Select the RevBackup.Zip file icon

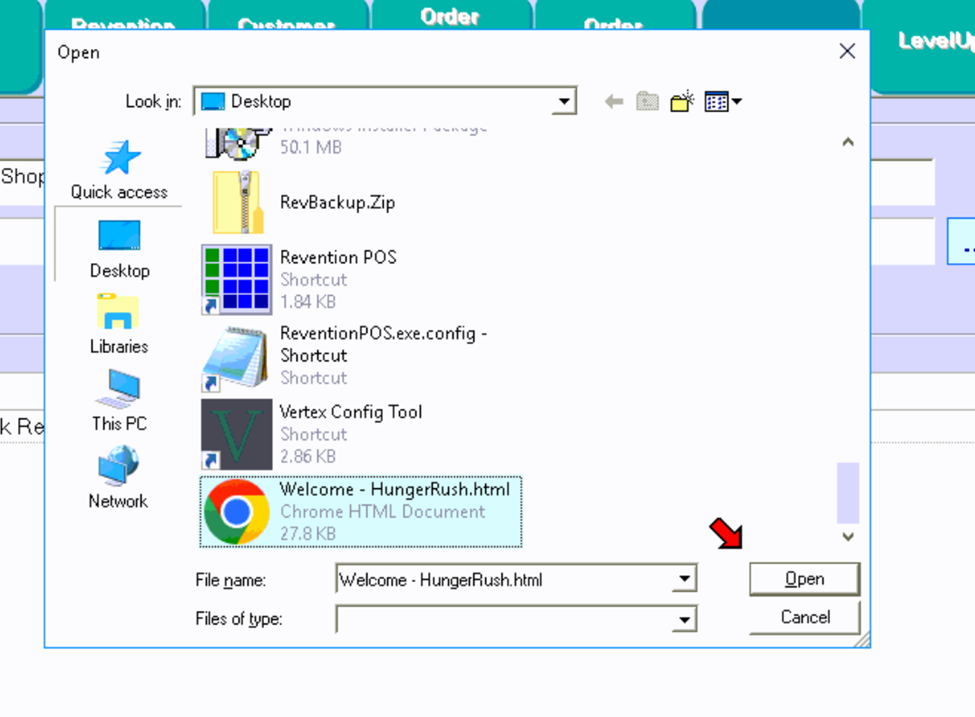pos(238,203)
